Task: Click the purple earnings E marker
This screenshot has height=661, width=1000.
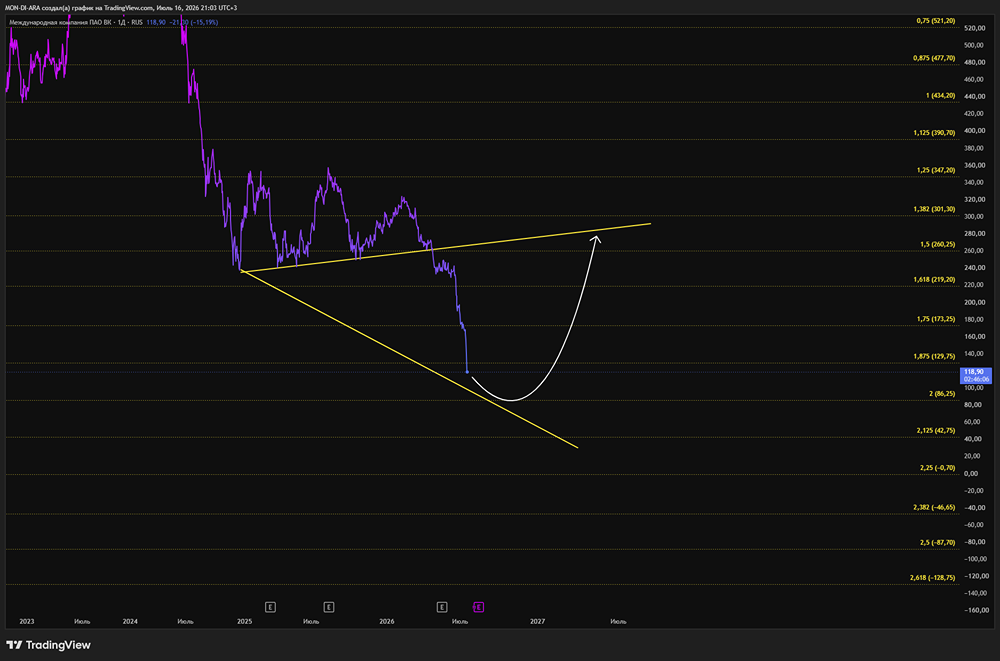Action: click(478, 607)
